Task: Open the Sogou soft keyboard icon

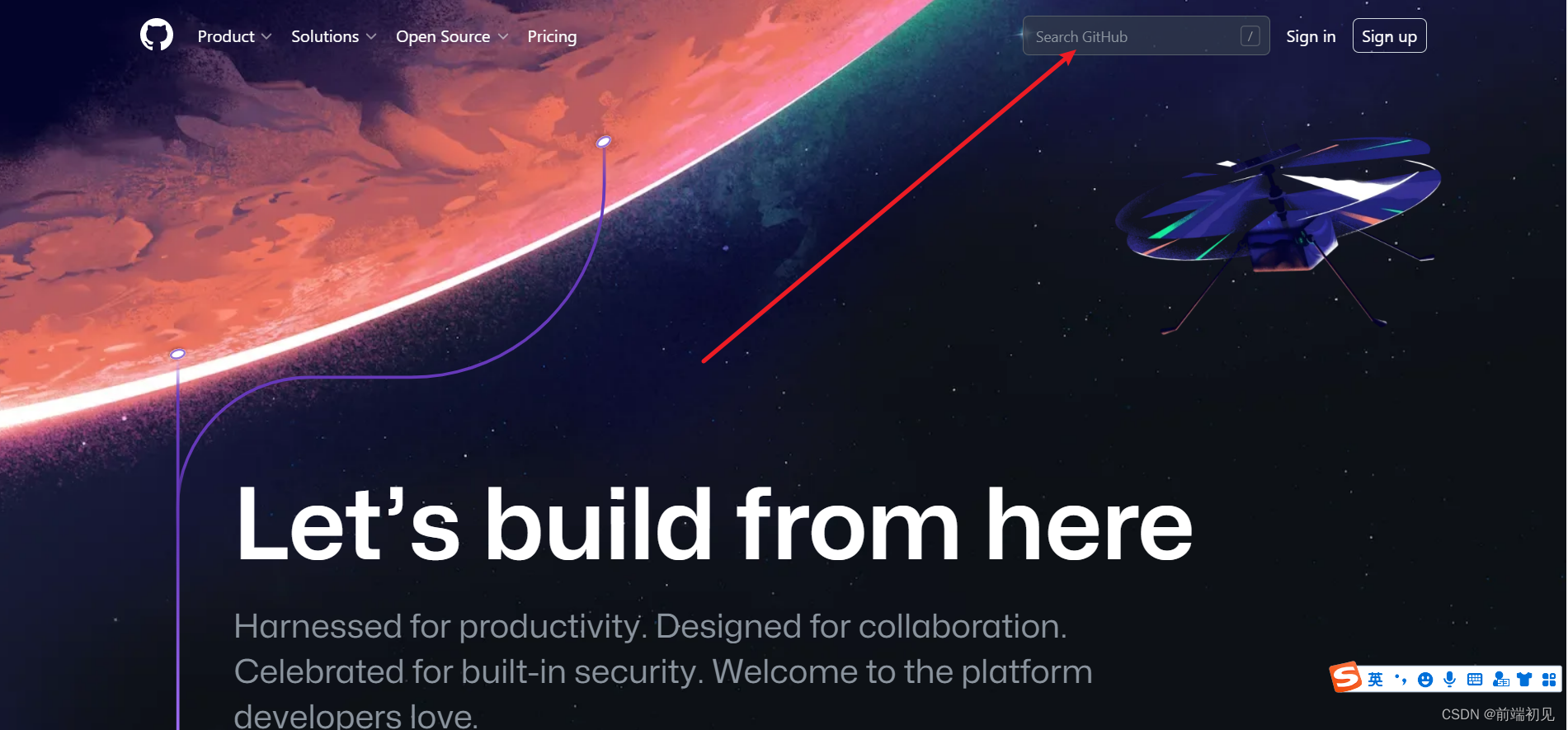Action: pyautogui.click(x=1475, y=680)
